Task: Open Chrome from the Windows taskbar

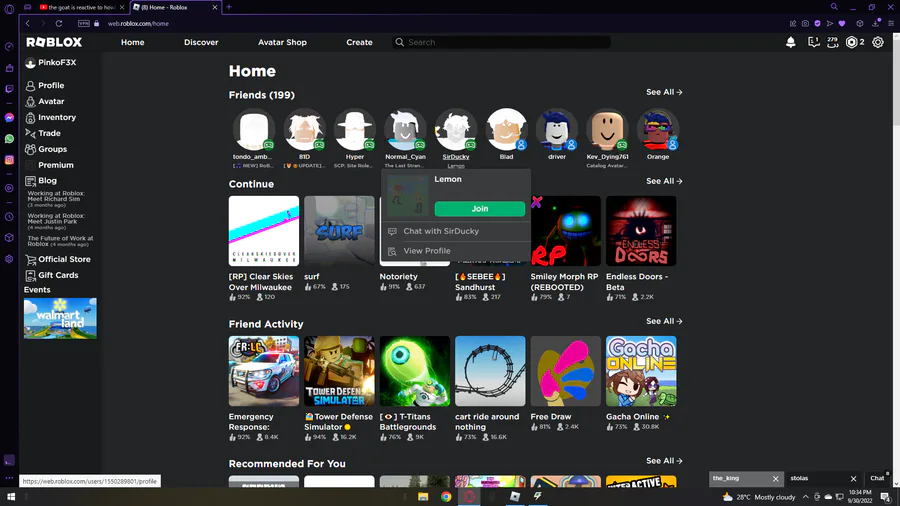Action: (446, 497)
